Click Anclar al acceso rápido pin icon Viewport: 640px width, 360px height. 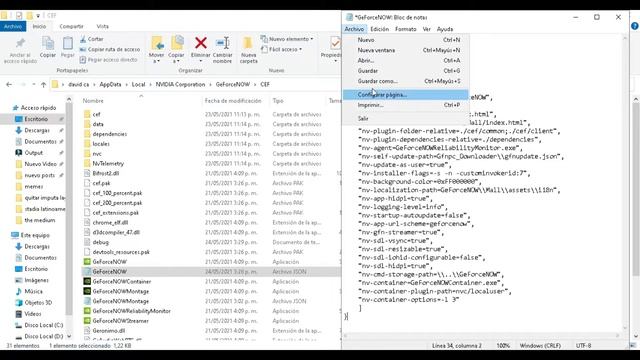click(x=20, y=43)
